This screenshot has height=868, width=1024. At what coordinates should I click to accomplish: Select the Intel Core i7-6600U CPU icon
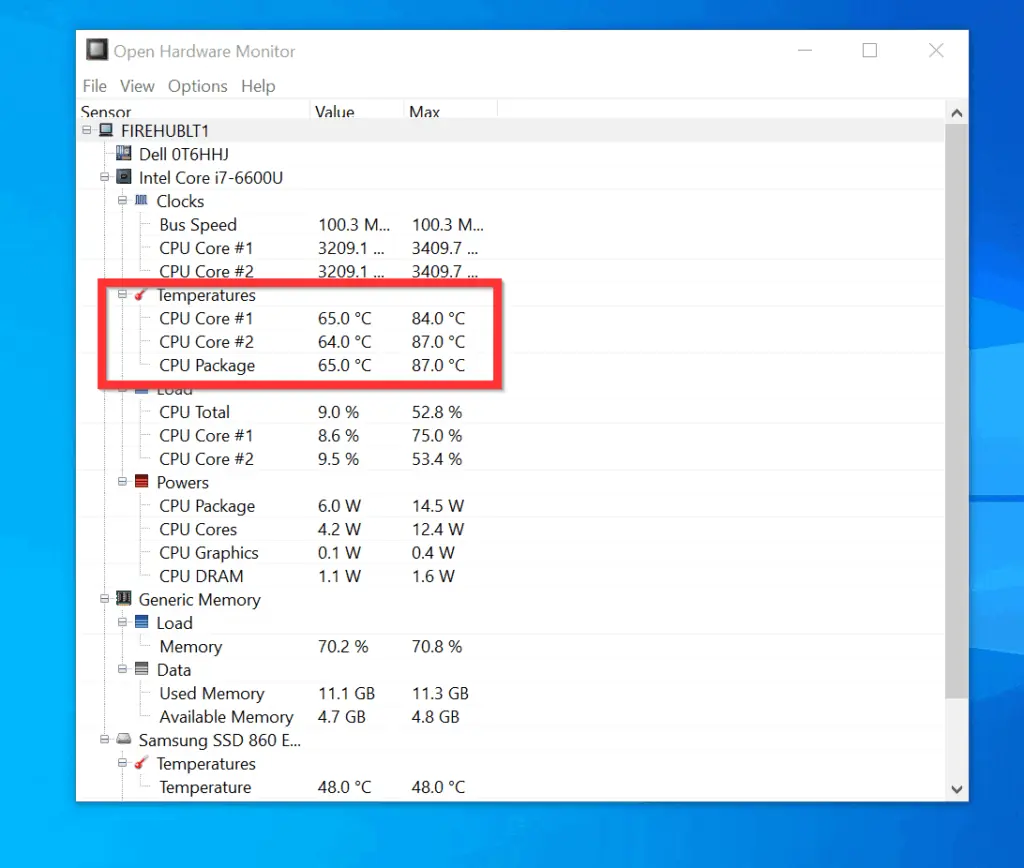123,177
